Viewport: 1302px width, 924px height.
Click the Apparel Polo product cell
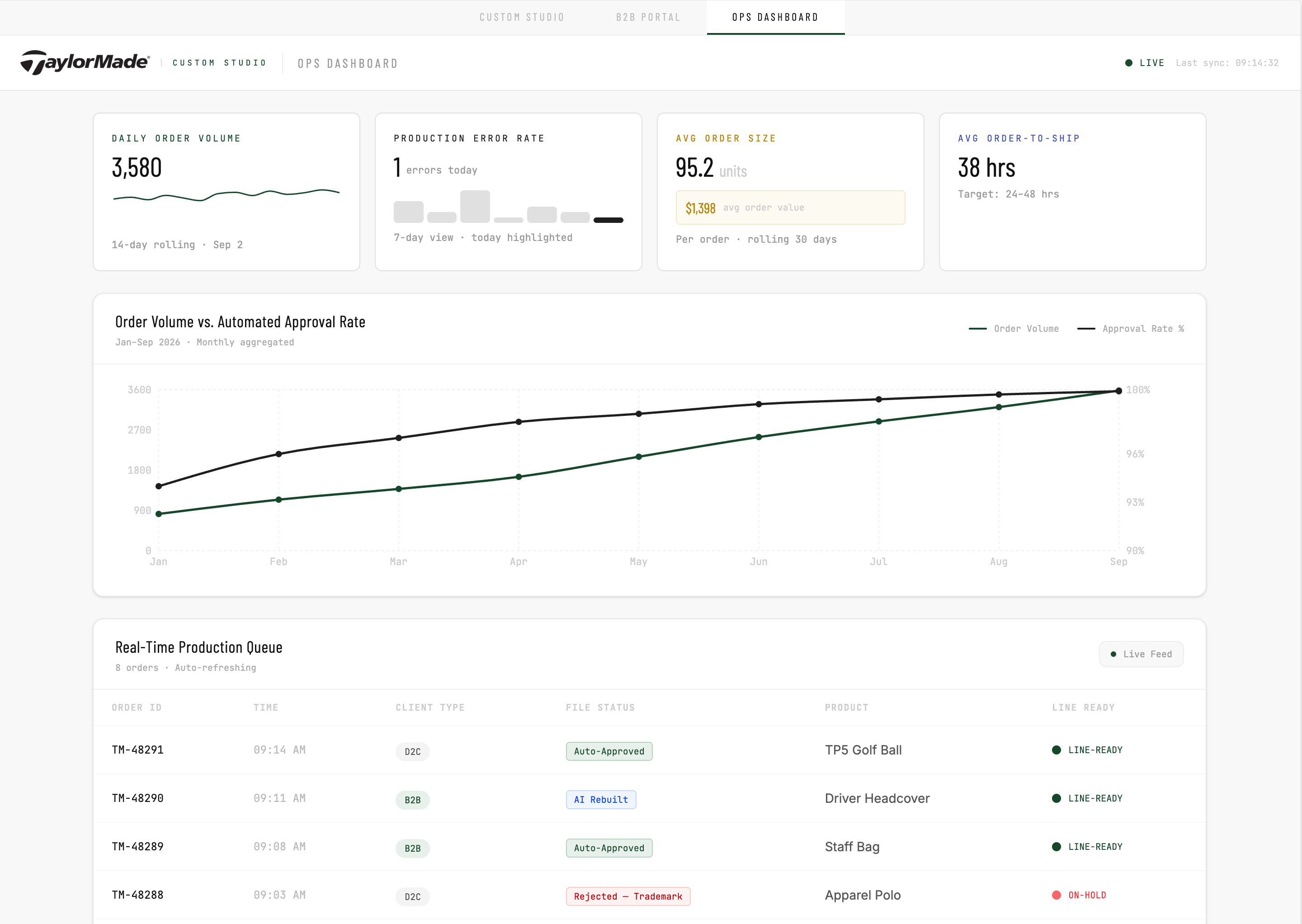(863, 895)
